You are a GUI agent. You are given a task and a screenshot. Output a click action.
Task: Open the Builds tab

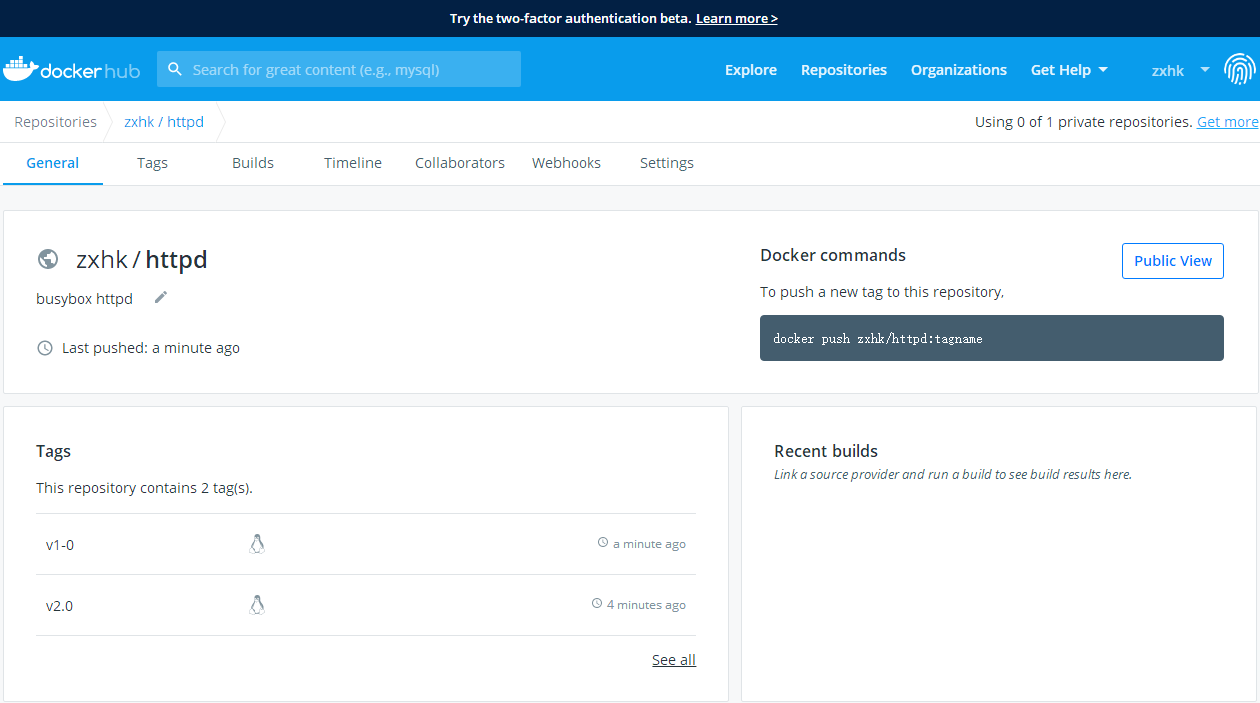(x=253, y=163)
